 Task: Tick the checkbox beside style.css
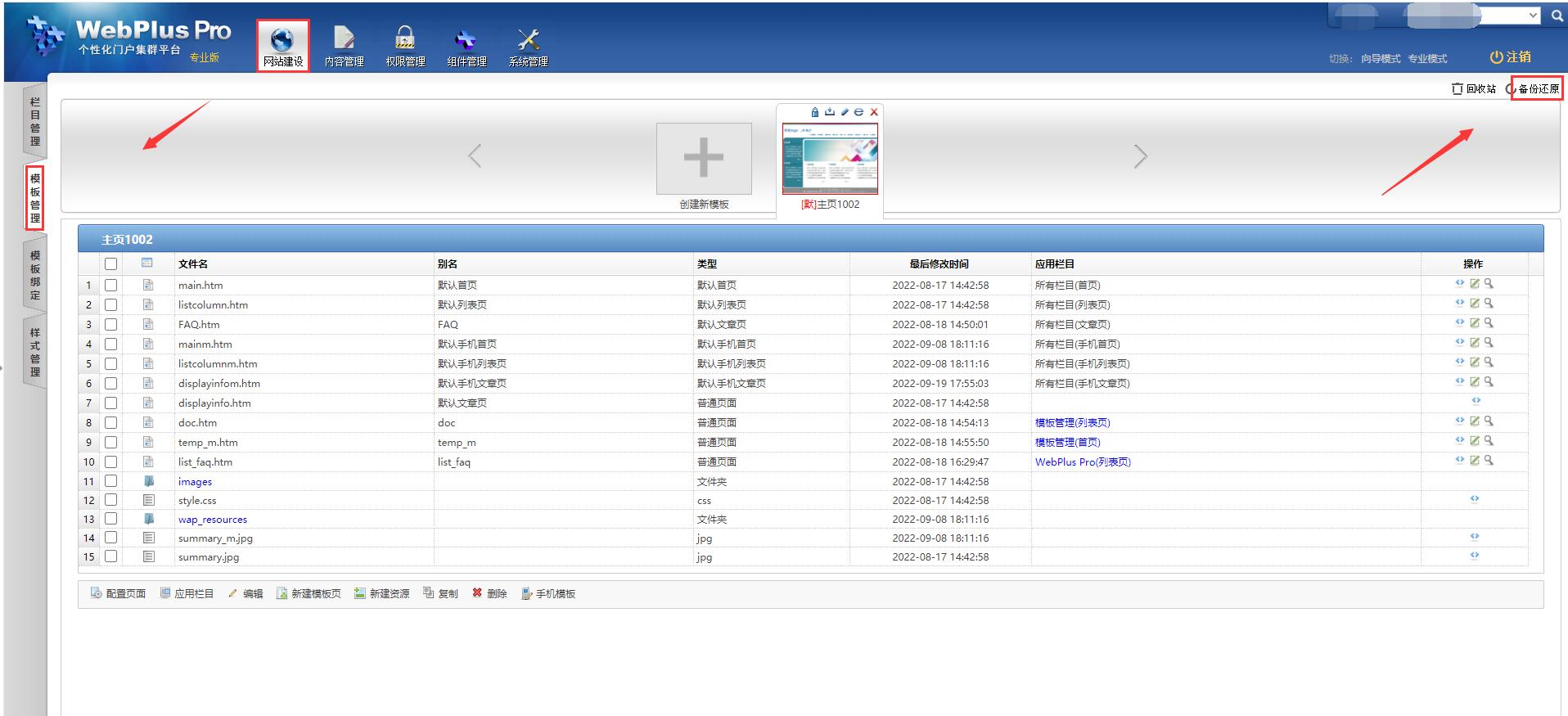tap(111, 500)
